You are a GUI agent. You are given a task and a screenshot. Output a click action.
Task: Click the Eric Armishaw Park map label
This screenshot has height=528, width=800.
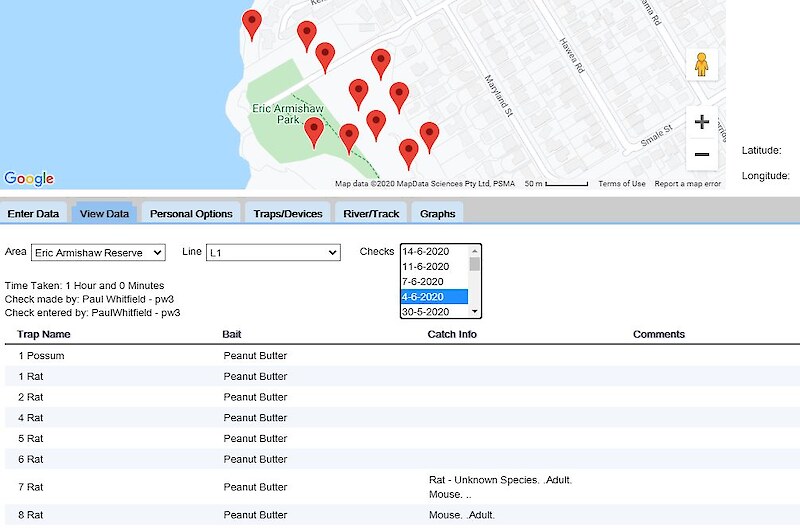coord(288,114)
